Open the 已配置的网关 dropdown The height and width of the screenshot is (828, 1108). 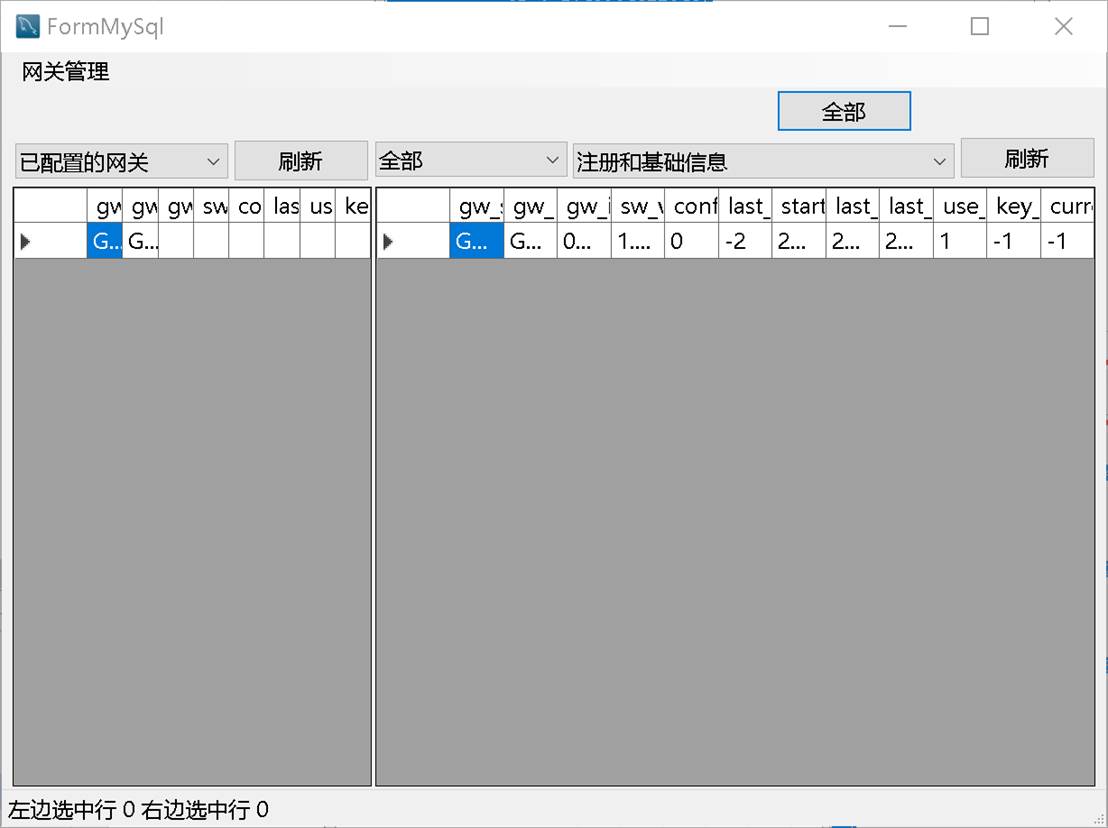tap(121, 162)
